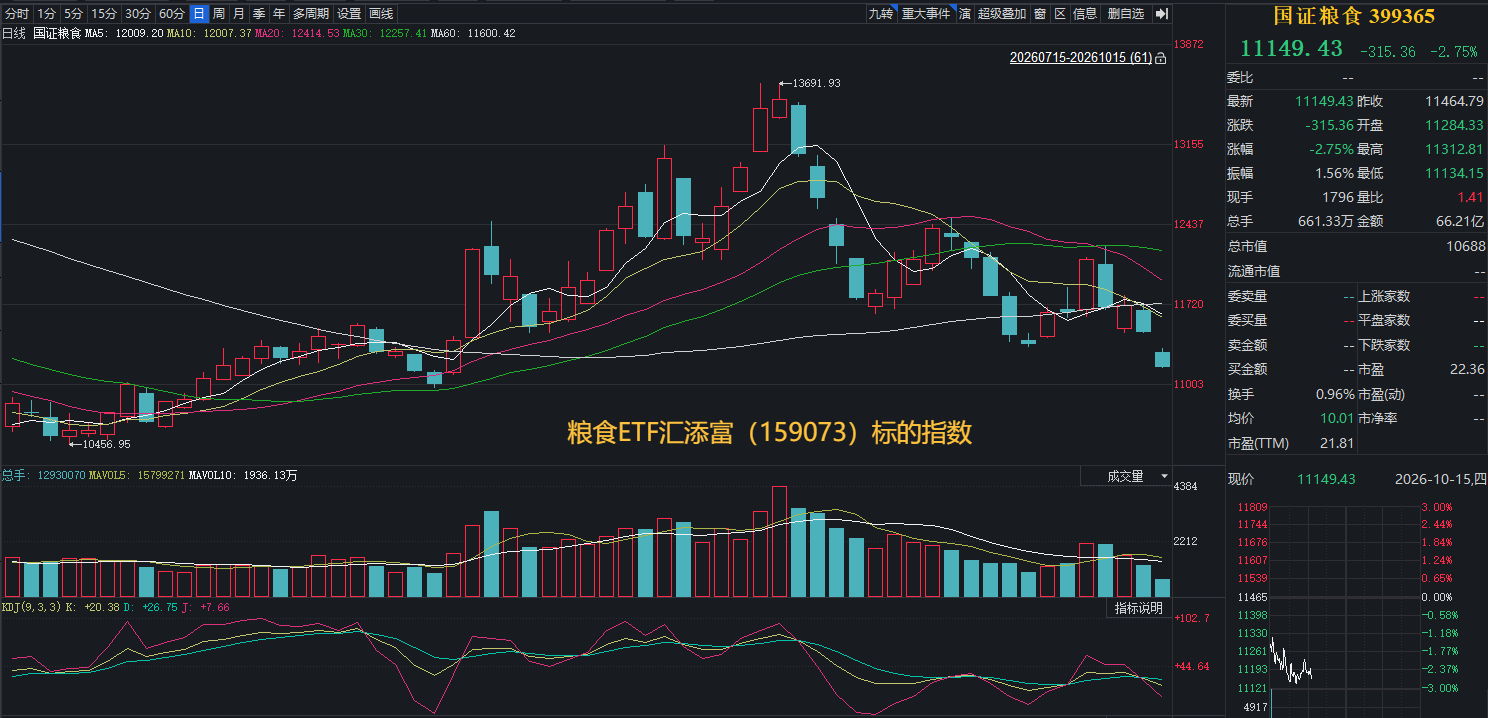Toggle the 季 quarterly period
1488x718 pixels.
[259, 14]
